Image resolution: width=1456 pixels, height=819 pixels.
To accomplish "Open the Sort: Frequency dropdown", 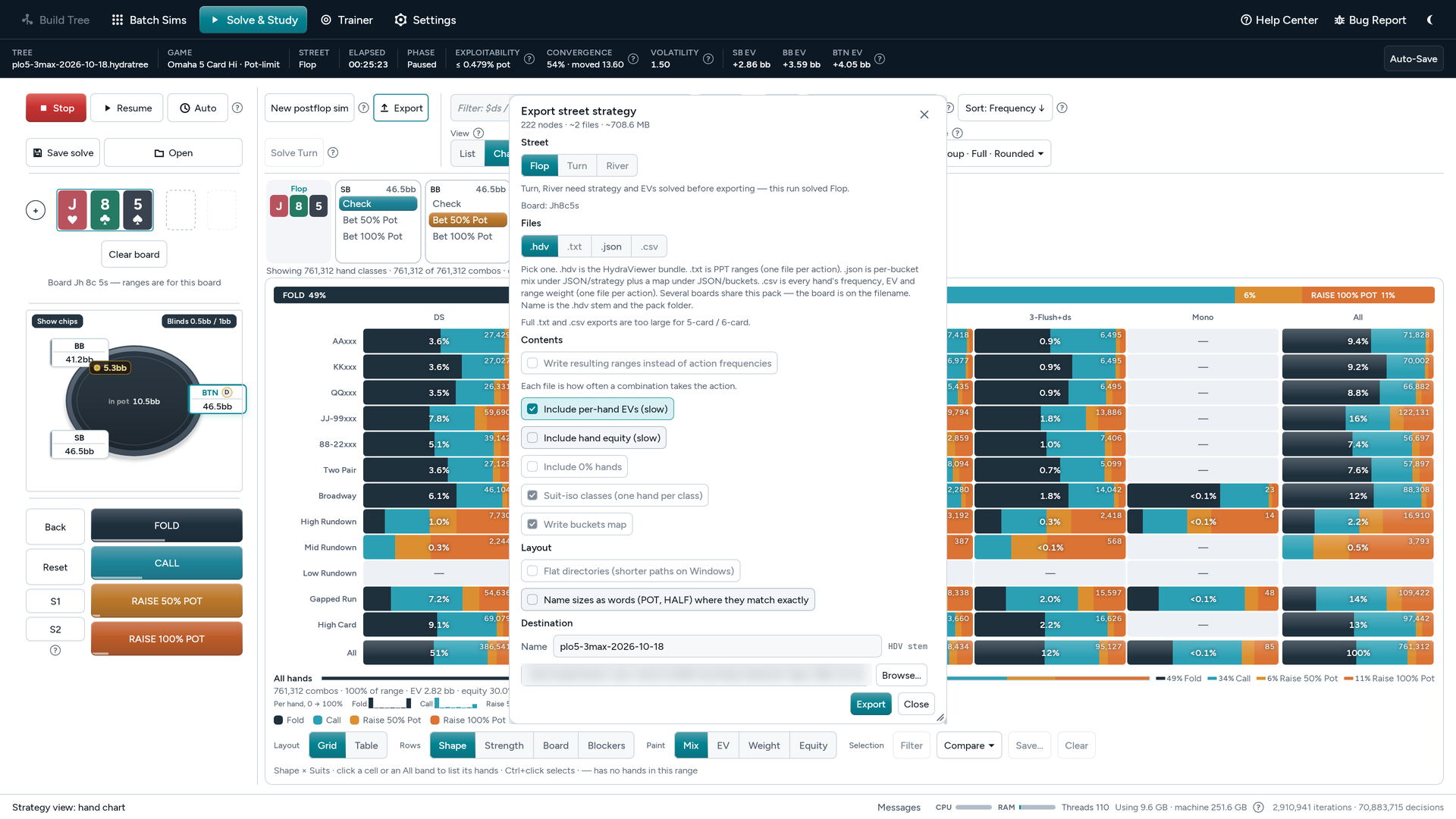I will [x=1004, y=108].
